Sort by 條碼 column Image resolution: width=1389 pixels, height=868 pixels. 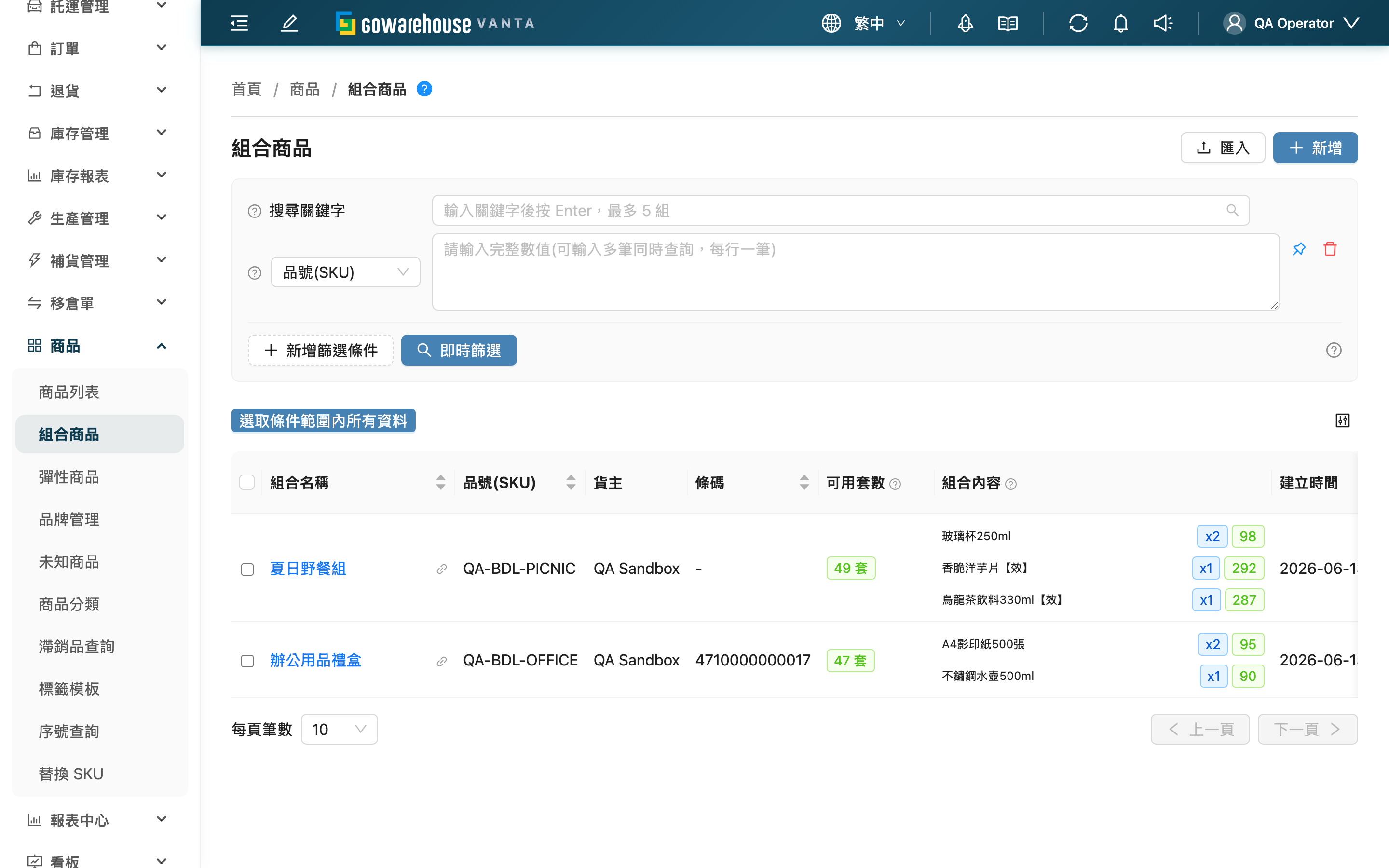tap(804, 482)
